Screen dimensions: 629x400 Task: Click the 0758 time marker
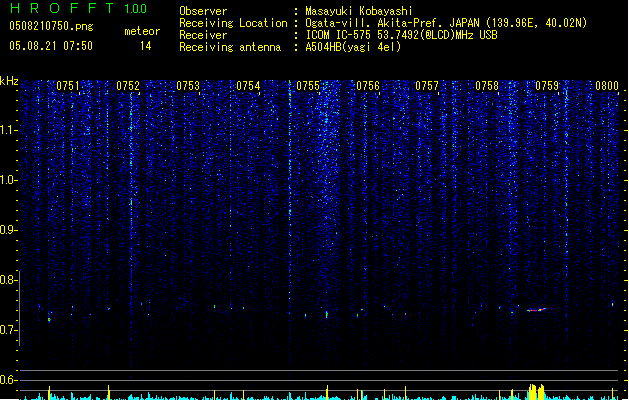point(487,86)
